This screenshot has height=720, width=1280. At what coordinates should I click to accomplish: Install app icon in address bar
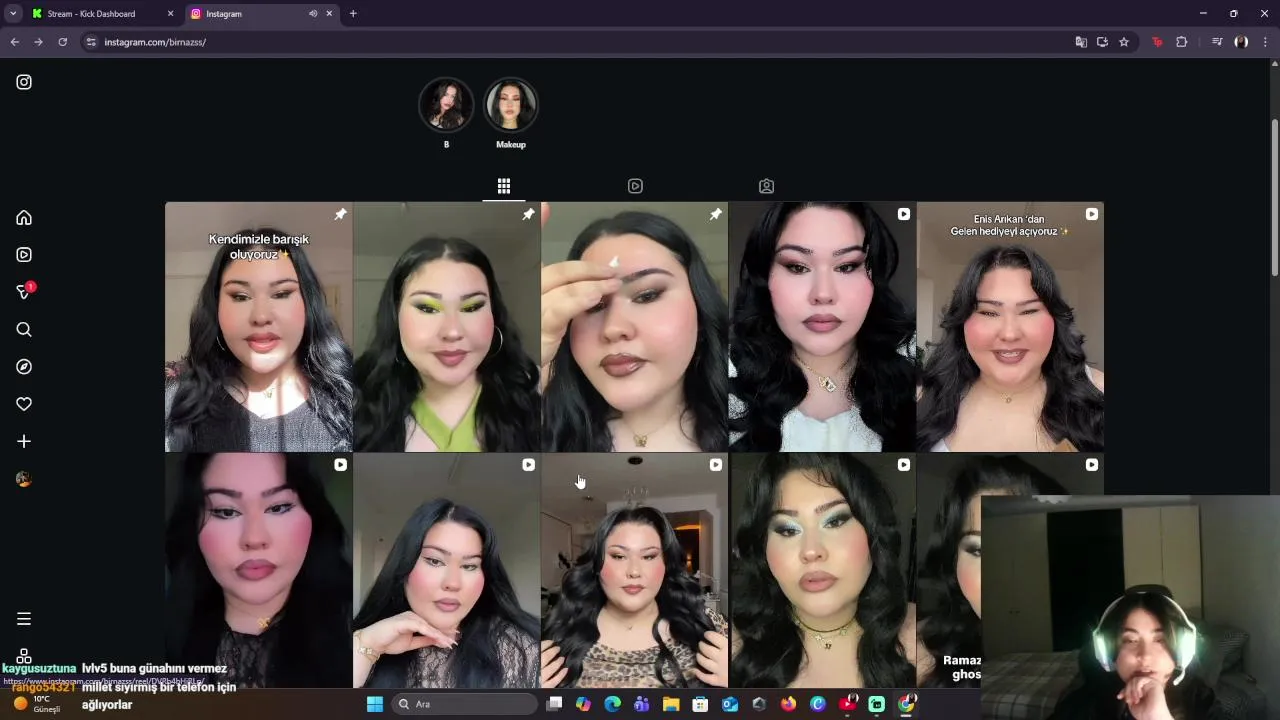[x=1102, y=42]
